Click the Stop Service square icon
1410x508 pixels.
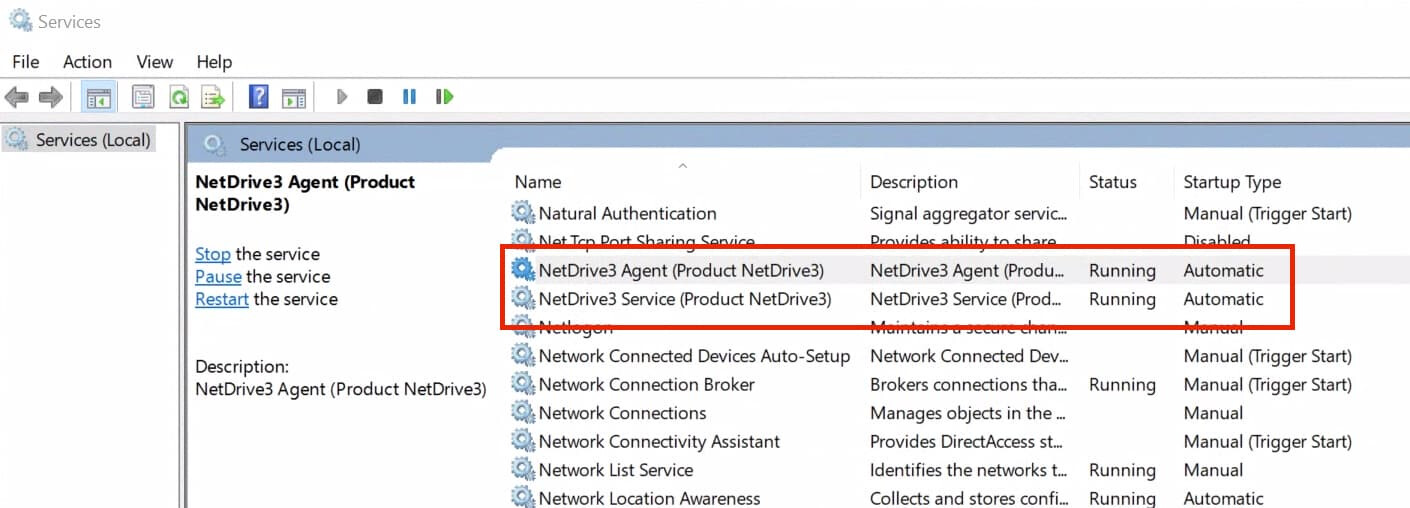click(x=375, y=97)
